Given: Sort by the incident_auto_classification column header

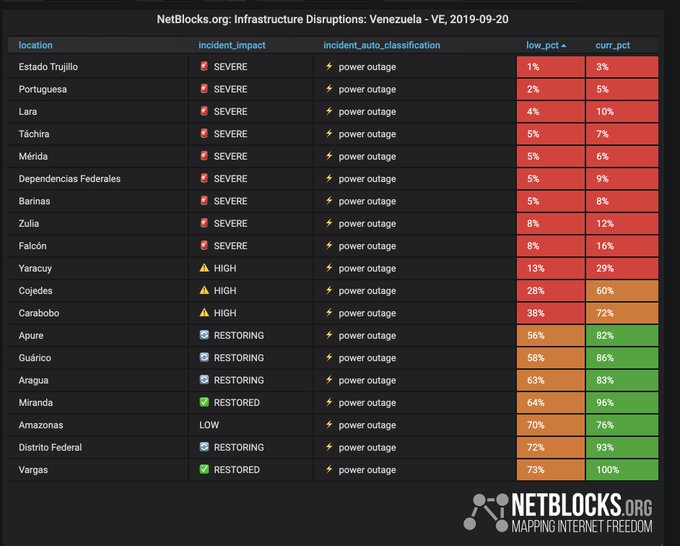Looking at the screenshot, I should tap(382, 45).
